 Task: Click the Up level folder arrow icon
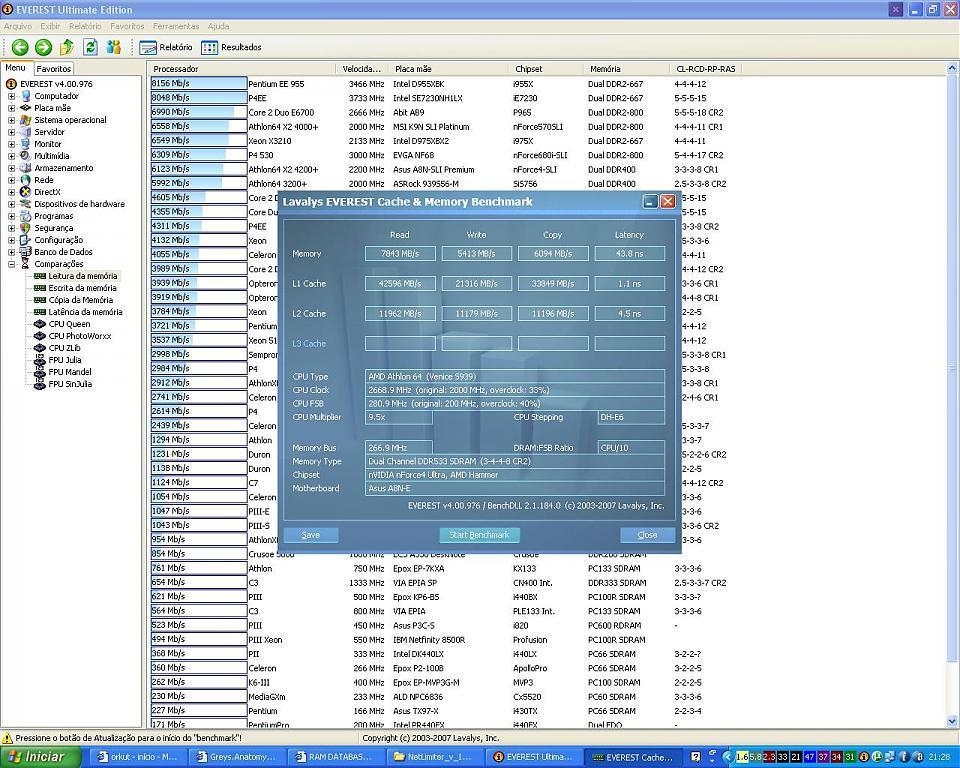coord(67,47)
